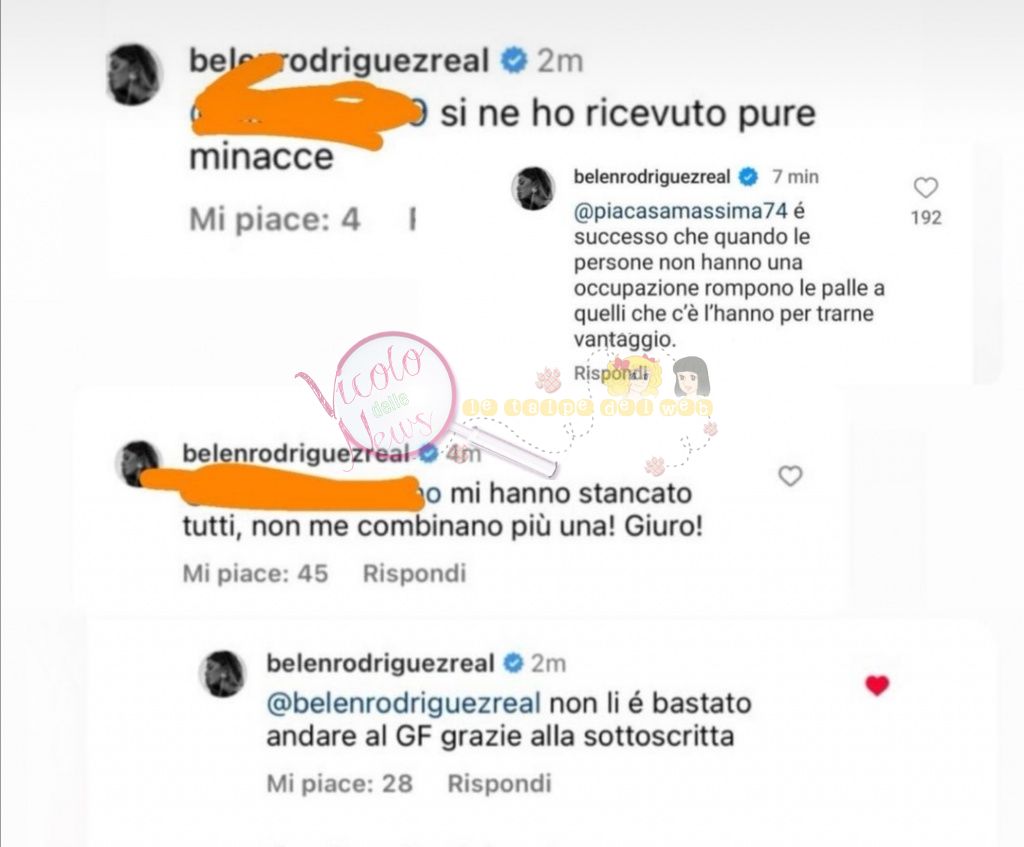Open avatar beside the GF comment
This screenshot has width=1024, height=847.
coord(221,673)
